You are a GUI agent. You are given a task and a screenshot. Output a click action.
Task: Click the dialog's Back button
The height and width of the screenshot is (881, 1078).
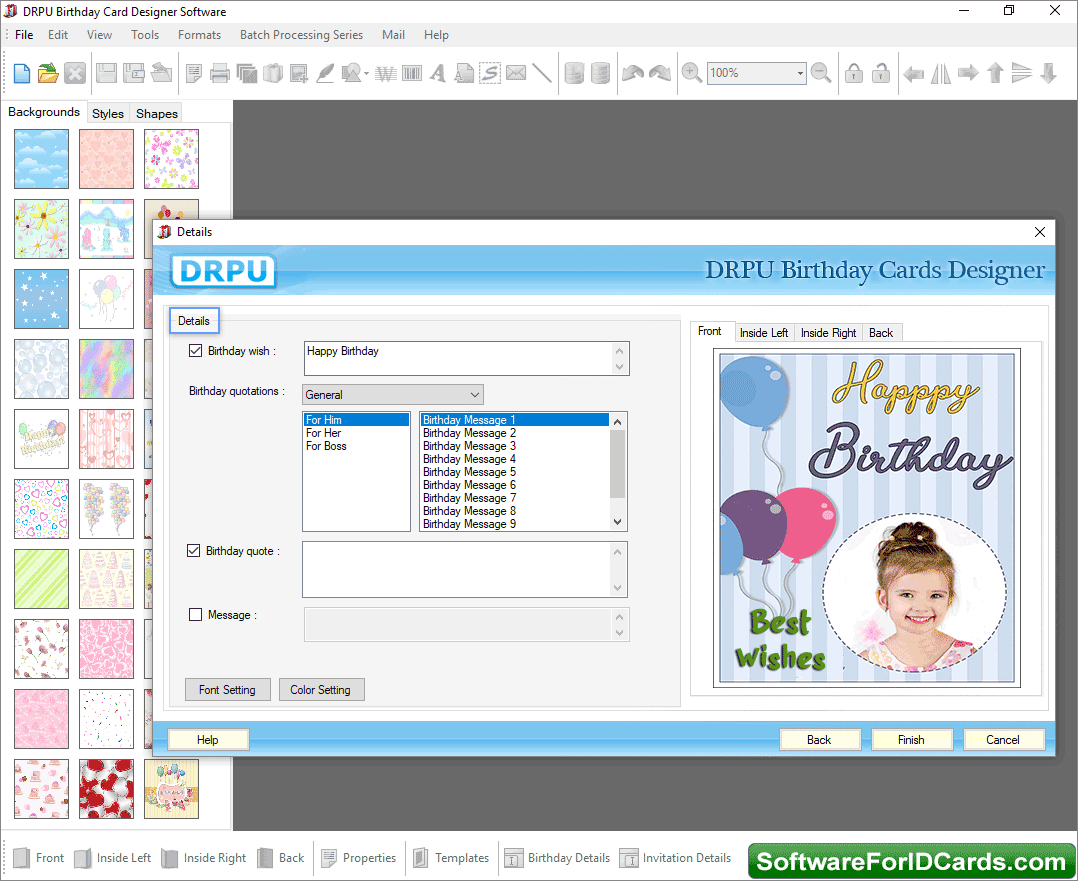pos(819,740)
